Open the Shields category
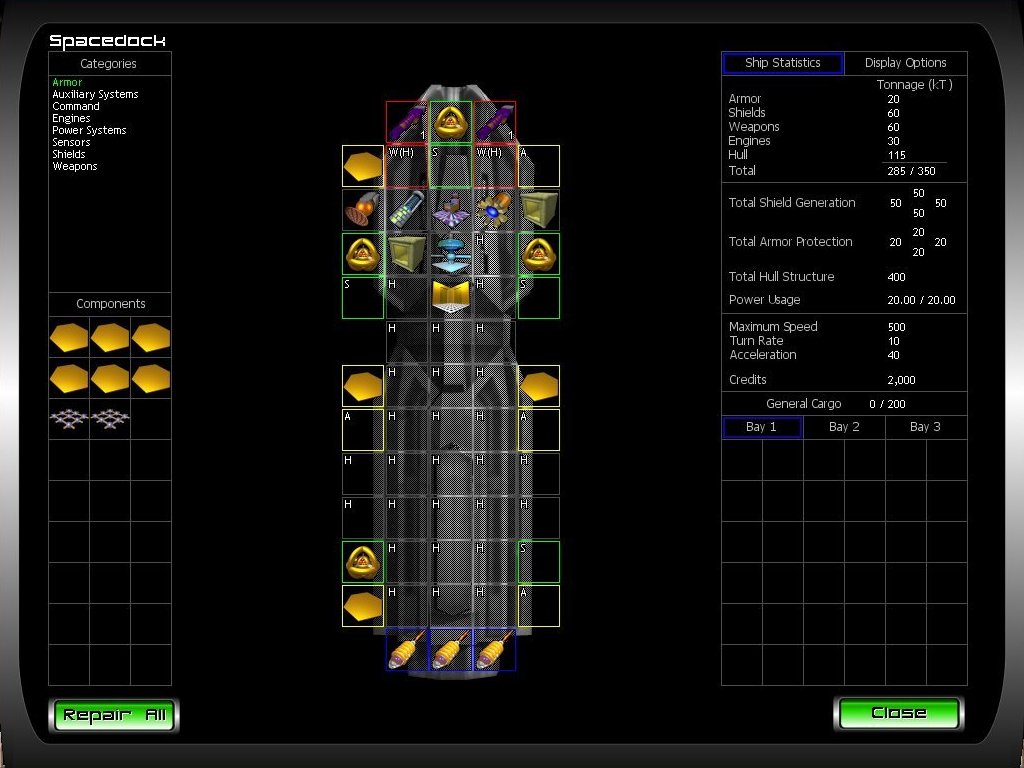Screen dimensions: 1024x768 click(x=69, y=155)
